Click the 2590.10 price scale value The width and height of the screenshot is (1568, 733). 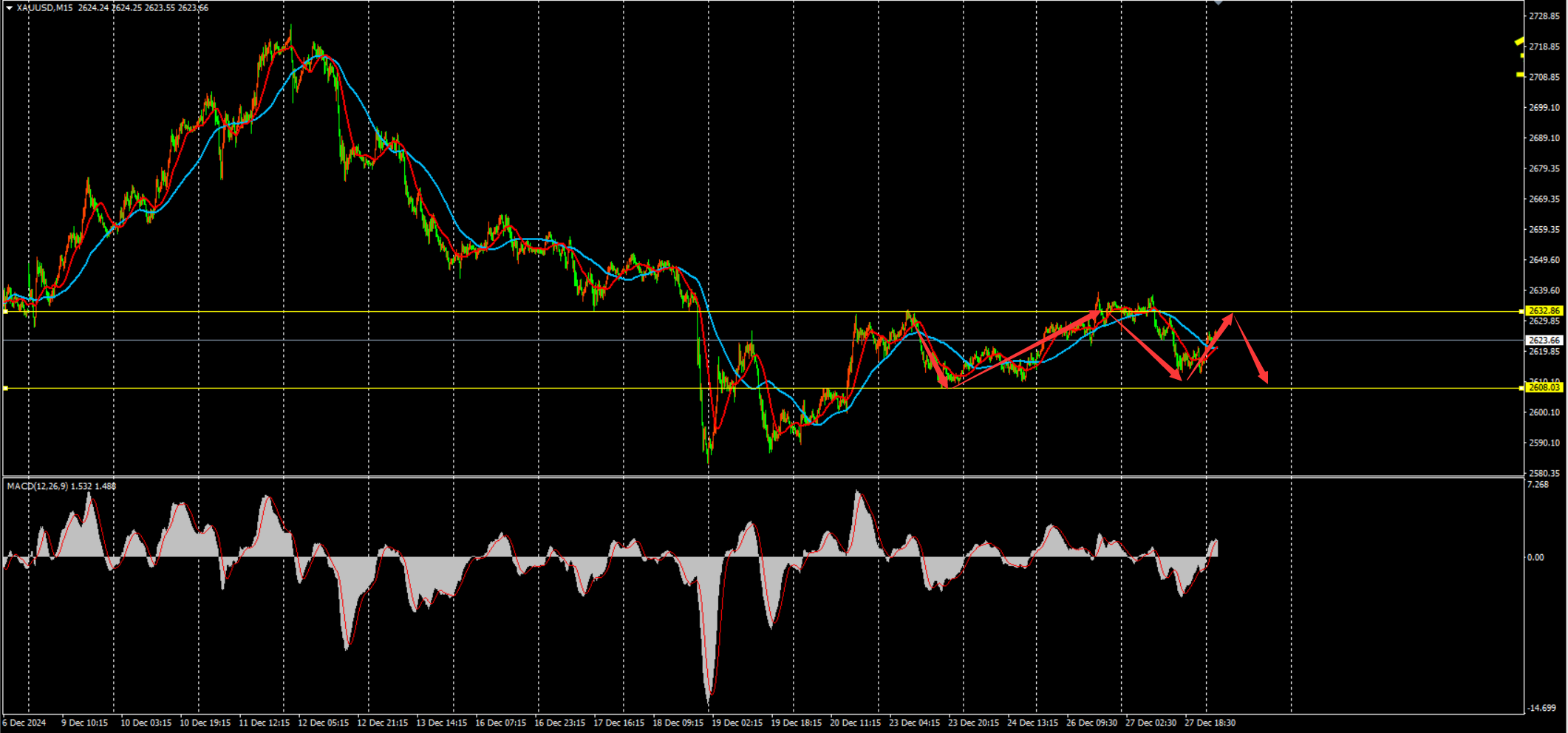coord(1544,443)
